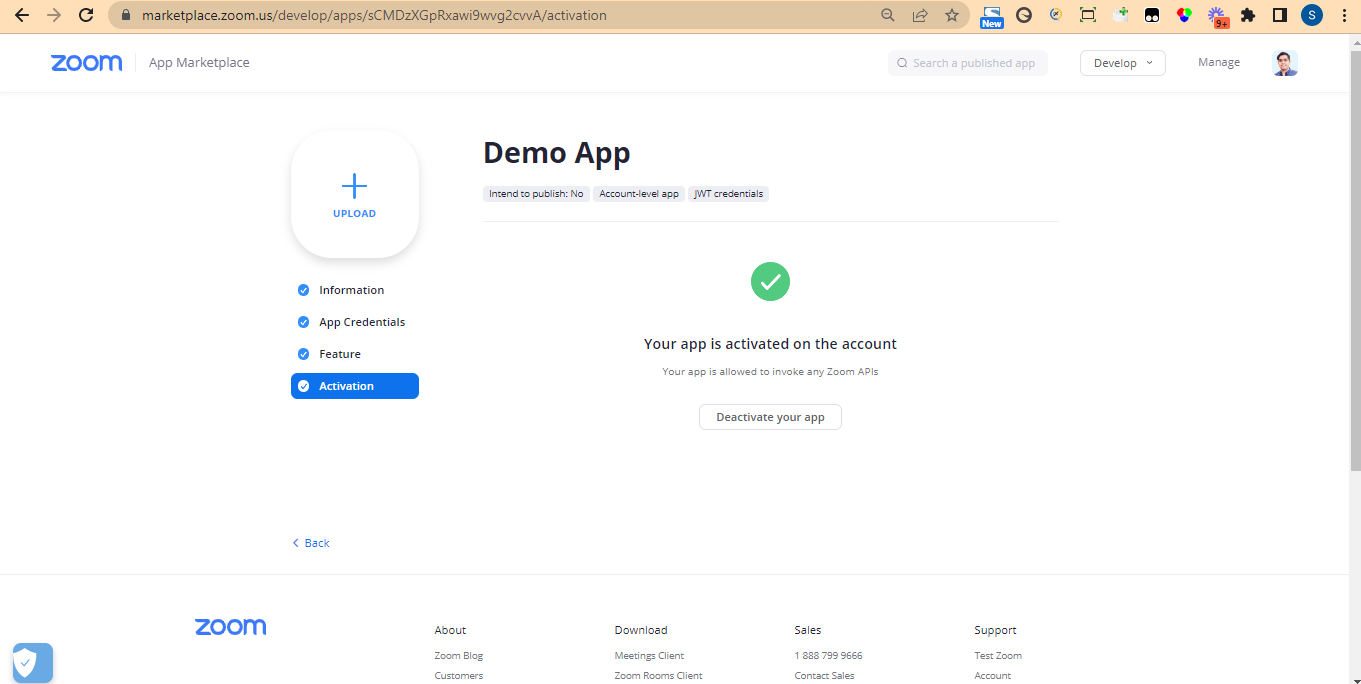This screenshot has height=684, width=1361.
Task: Open the browser extensions puzzle icon
Action: click(1247, 15)
